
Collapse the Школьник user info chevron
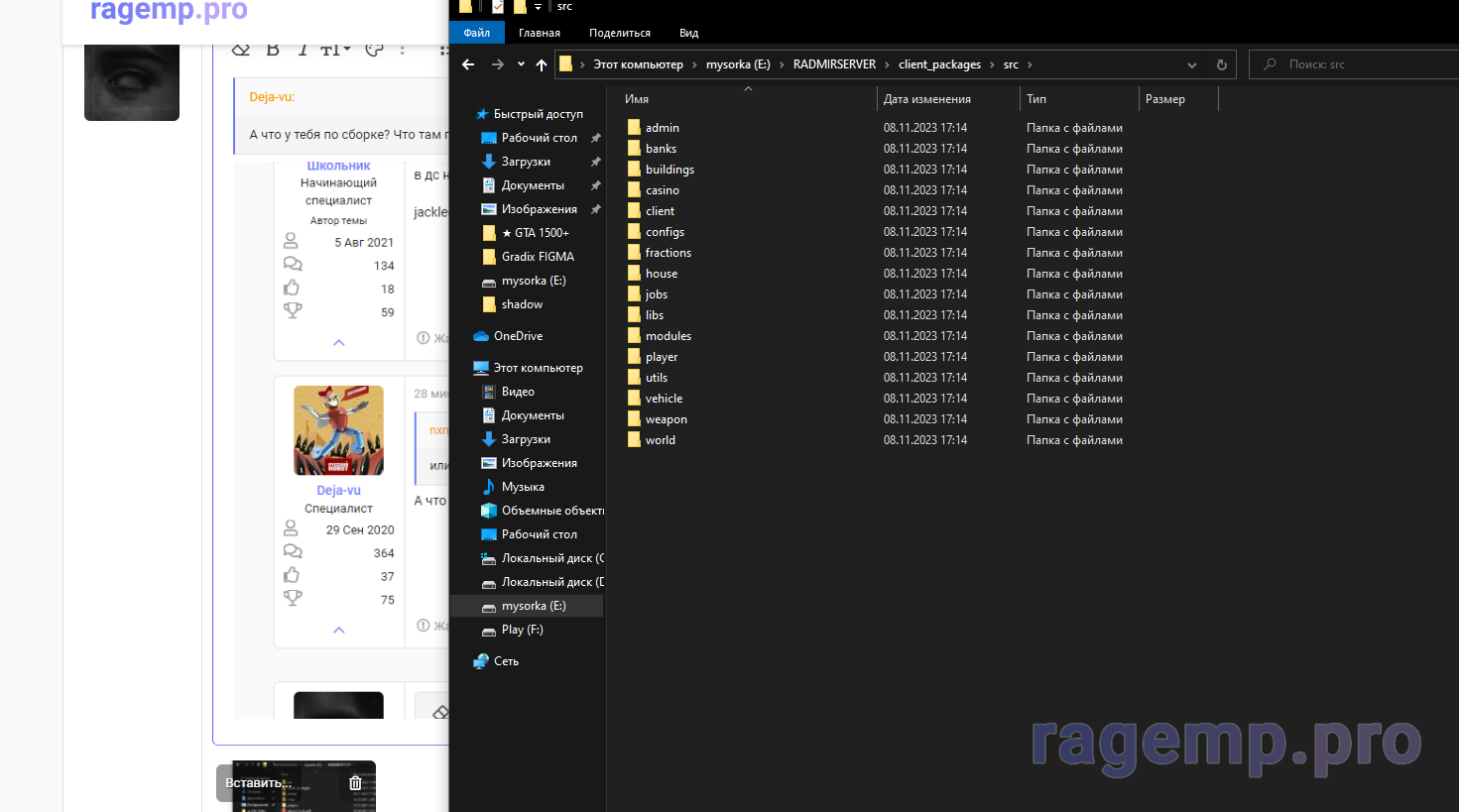click(338, 342)
